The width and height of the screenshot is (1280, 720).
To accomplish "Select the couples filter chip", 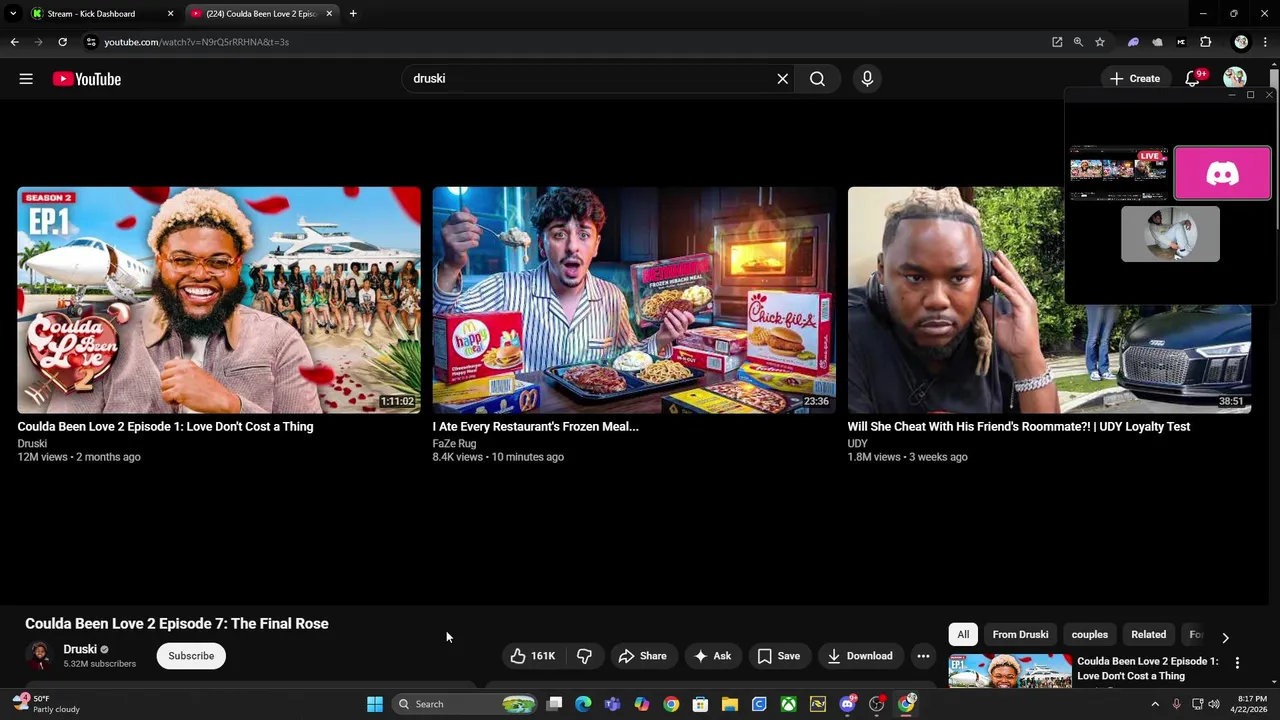I will pyautogui.click(x=1089, y=634).
